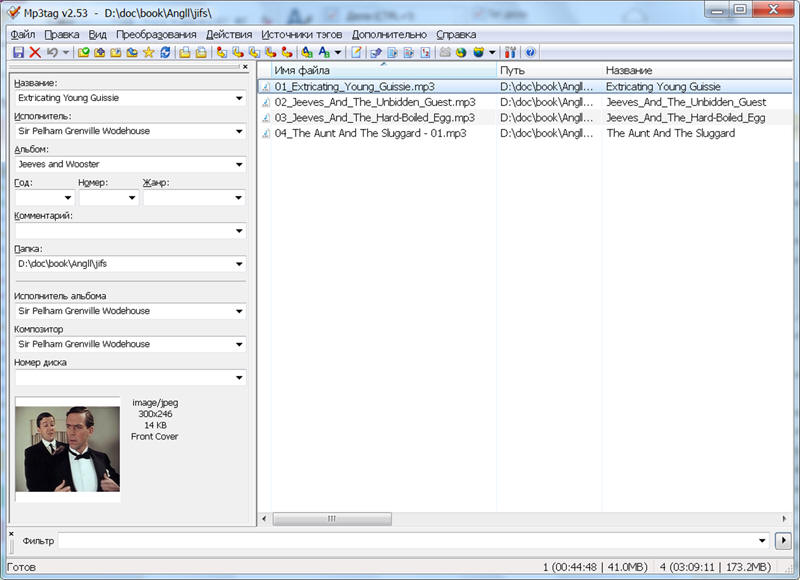This screenshot has height=580, width=800.
Task: Click title cell The Aunt And The Sluggard
Action: pos(670,133)
